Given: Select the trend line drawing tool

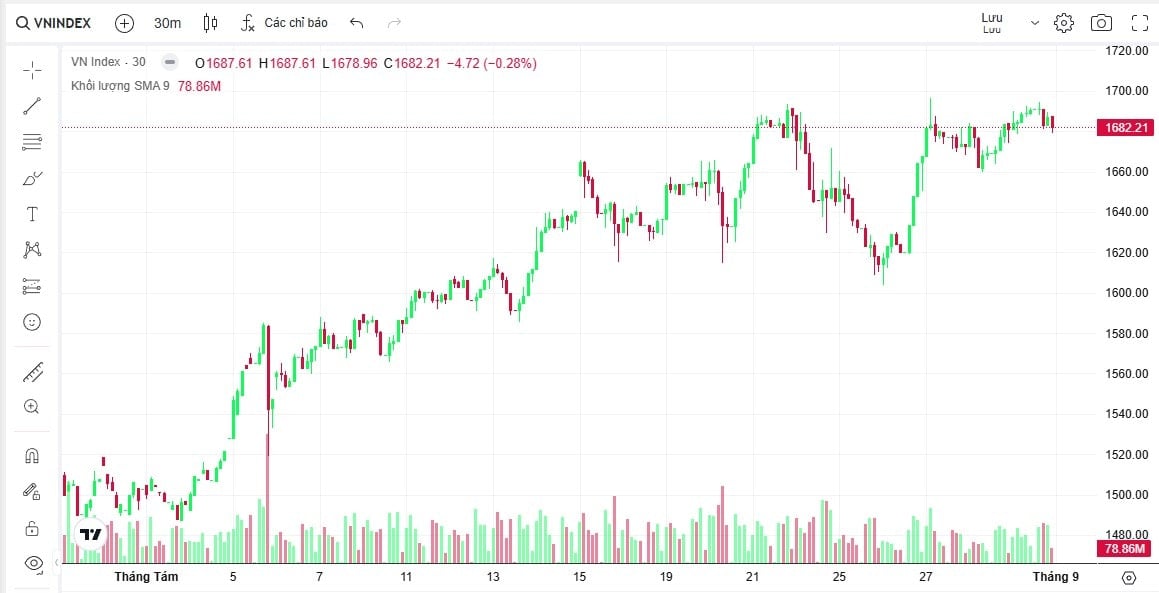Looking at the screenshot, I should click(x=32, y=106).
